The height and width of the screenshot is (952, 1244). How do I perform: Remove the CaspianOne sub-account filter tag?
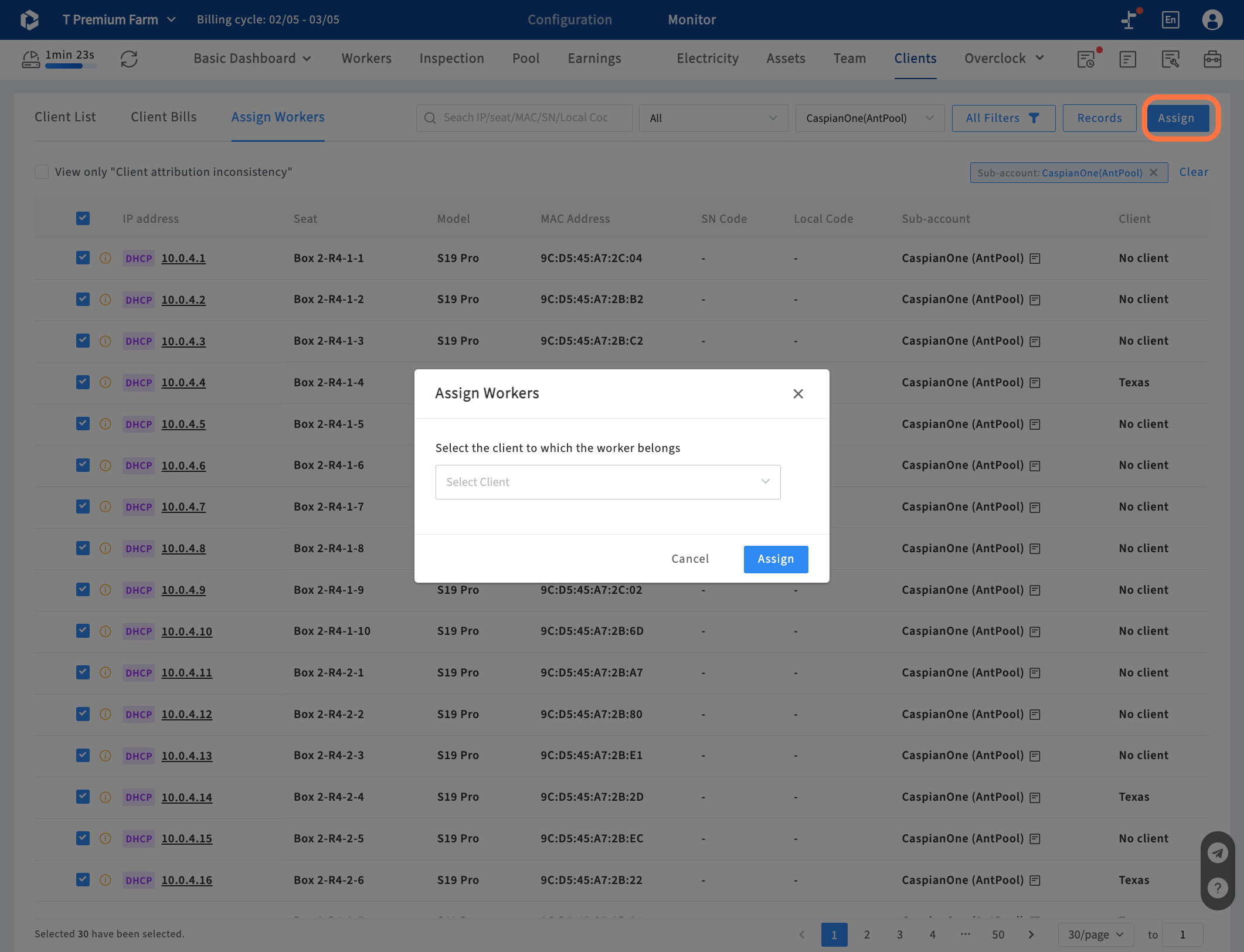click(1154, 172)
